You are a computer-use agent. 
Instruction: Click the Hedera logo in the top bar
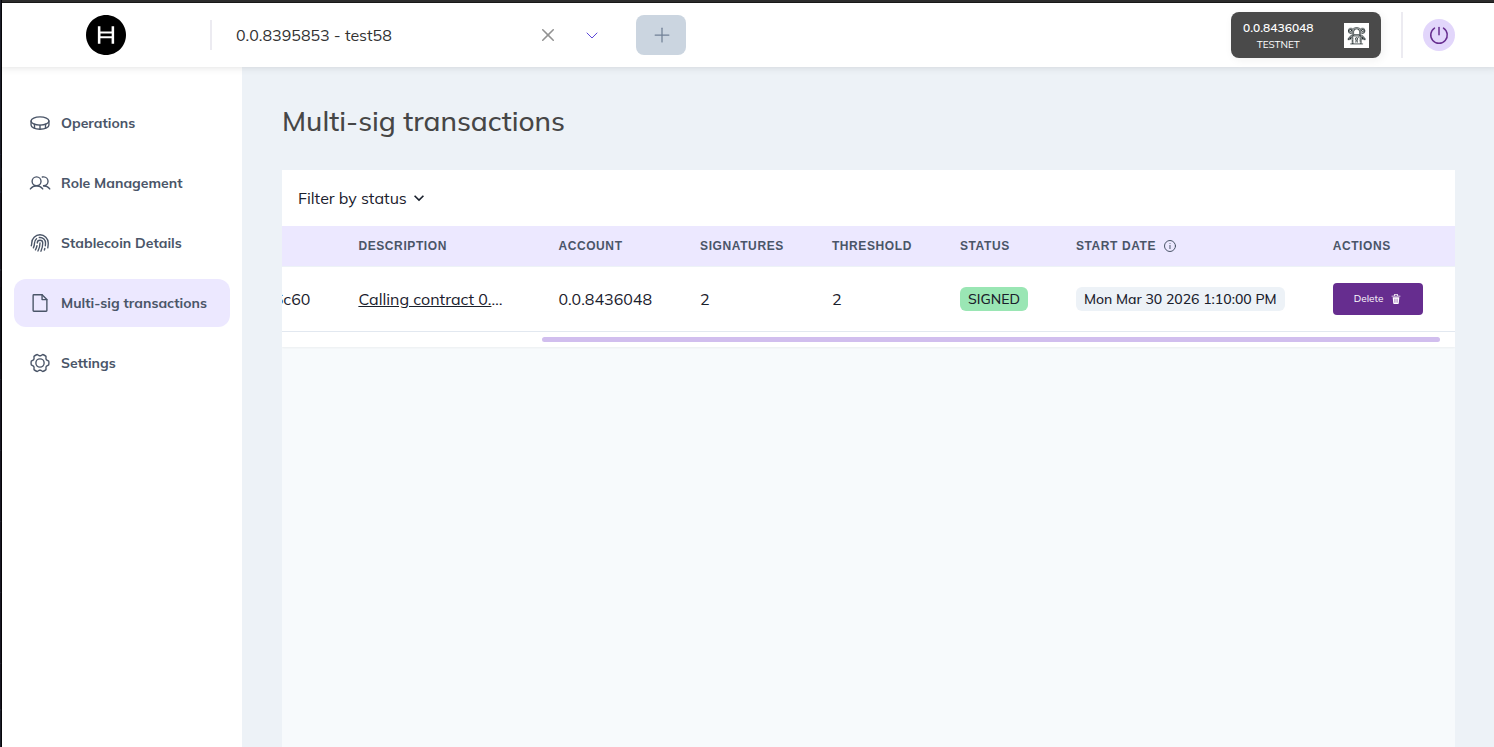tap(105, 34)
